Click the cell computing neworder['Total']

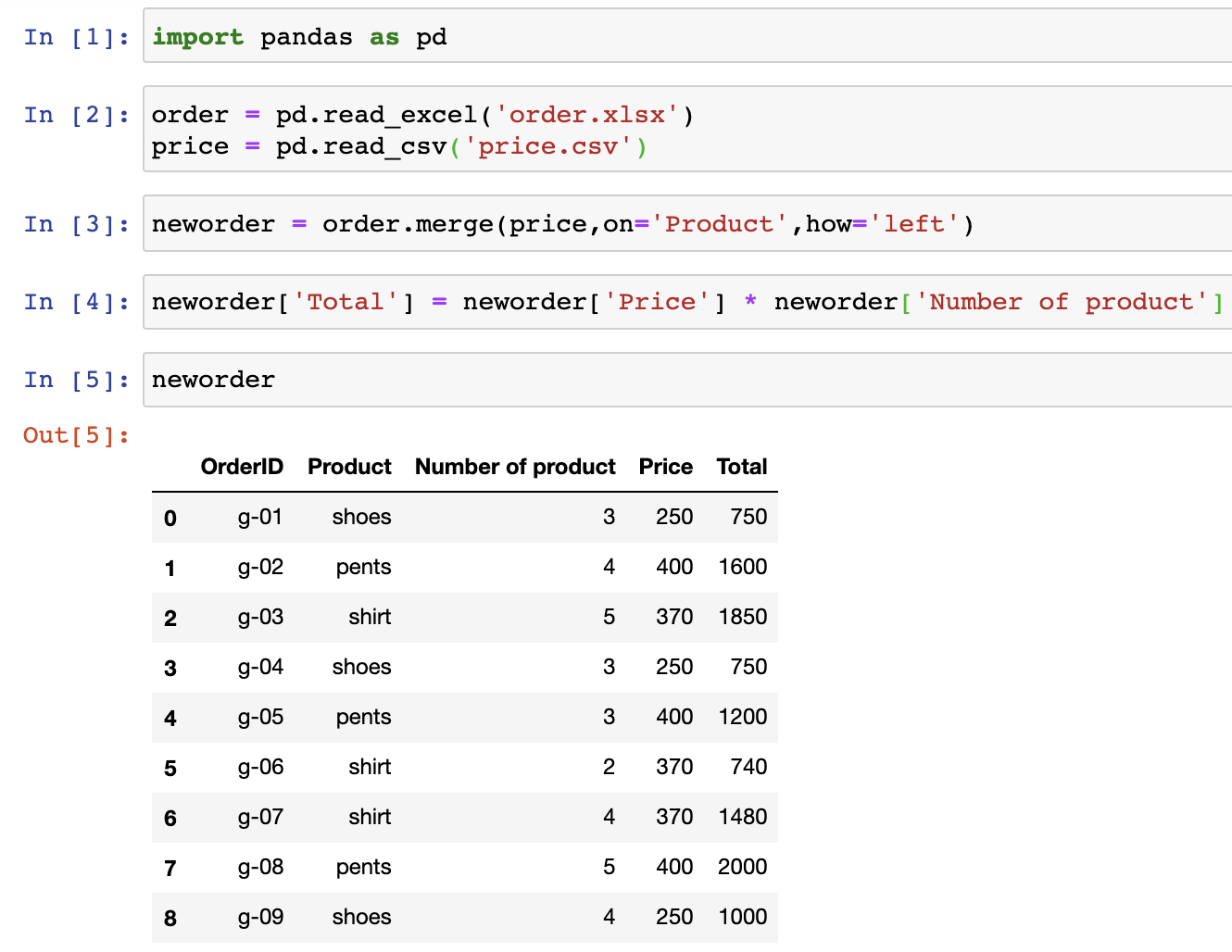[687, 301]
